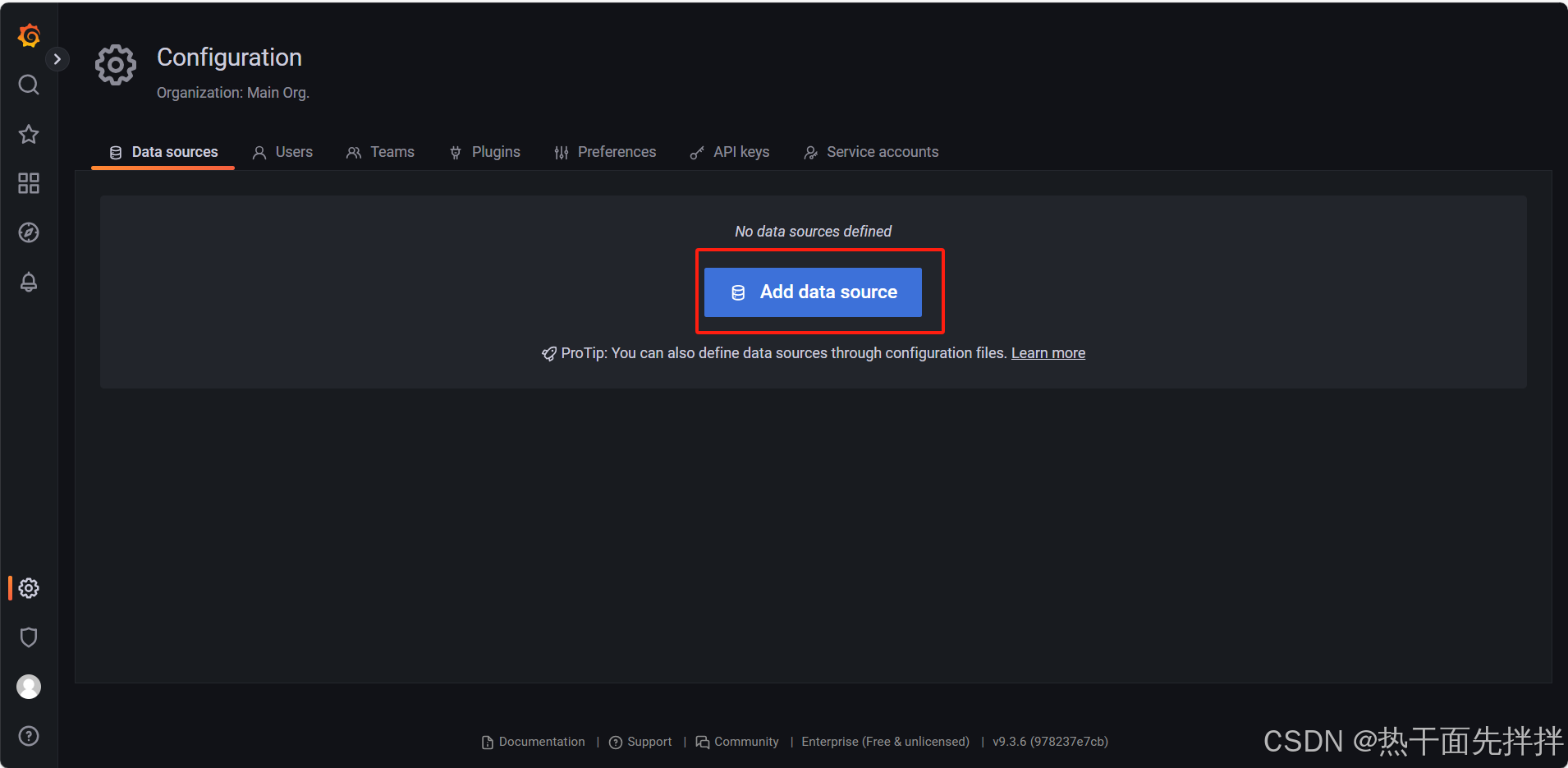Open Documentation footer link

pyautogui.click(x=534, y=742)
